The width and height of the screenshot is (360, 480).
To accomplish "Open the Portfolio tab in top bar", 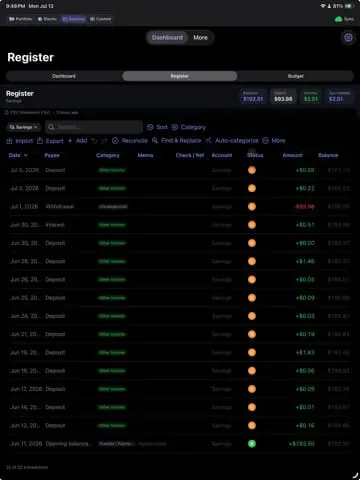I will [21, 19].
